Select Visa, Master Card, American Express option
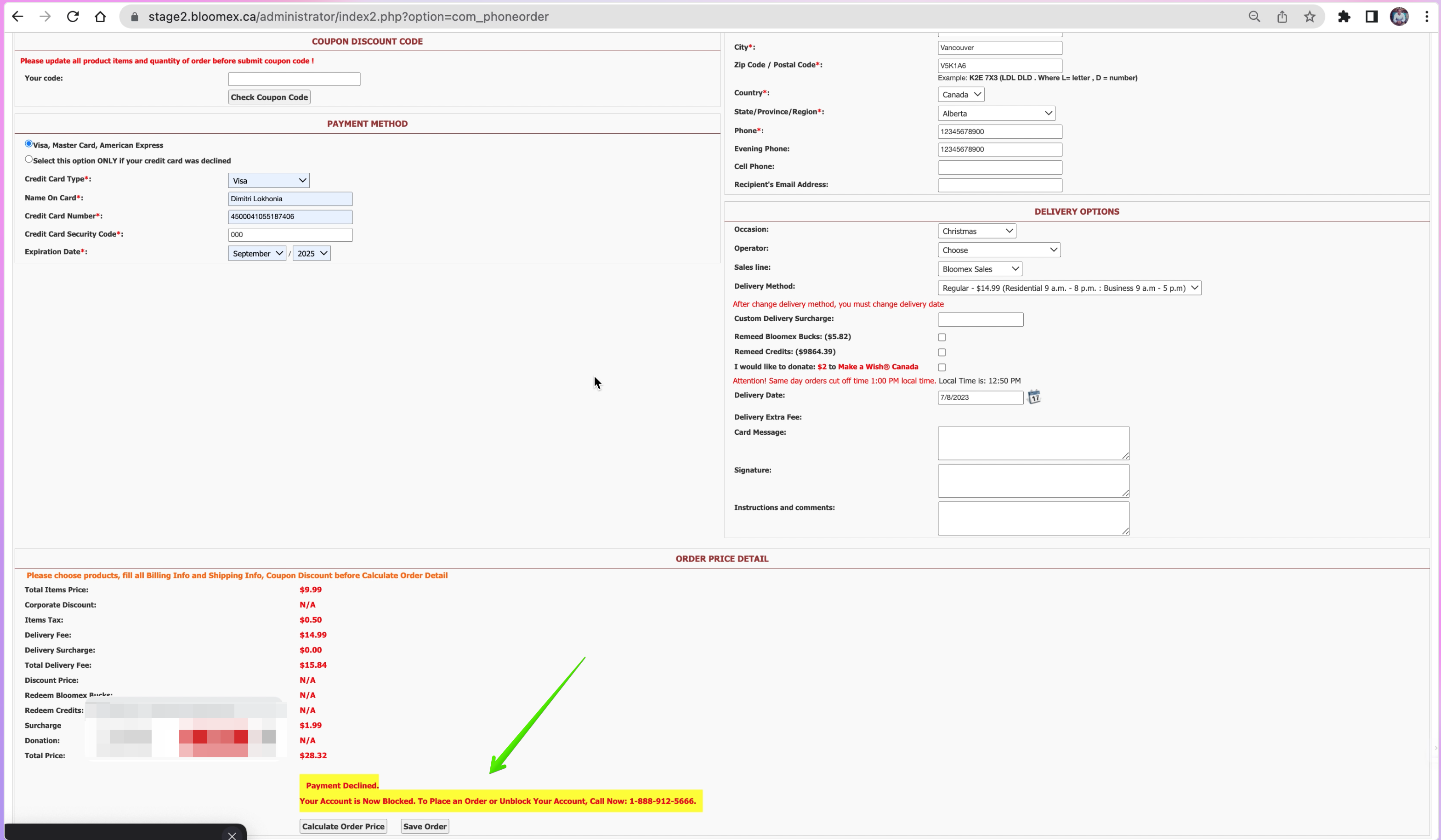1441x840 pixels. coord(28,143)
